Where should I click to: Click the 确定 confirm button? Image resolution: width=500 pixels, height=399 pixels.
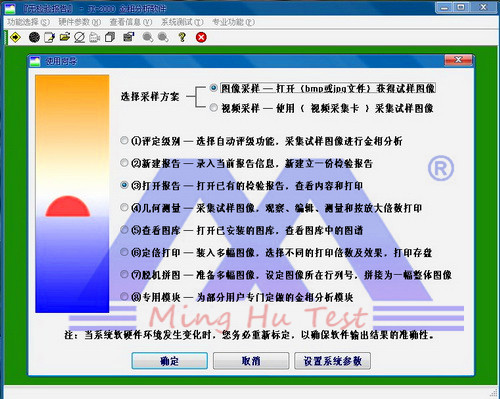click(170, 361)
